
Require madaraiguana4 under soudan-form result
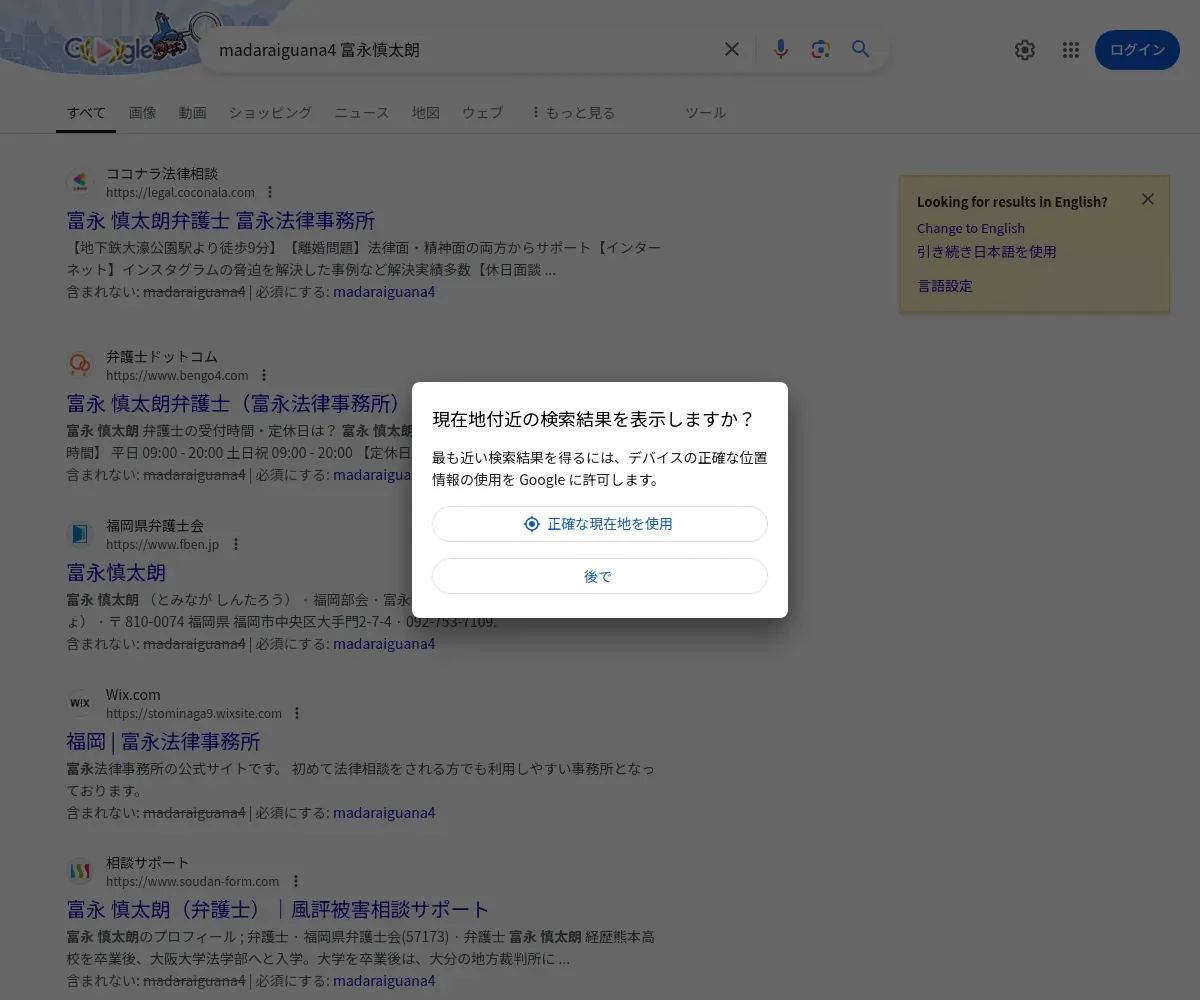tap(384, 981)
